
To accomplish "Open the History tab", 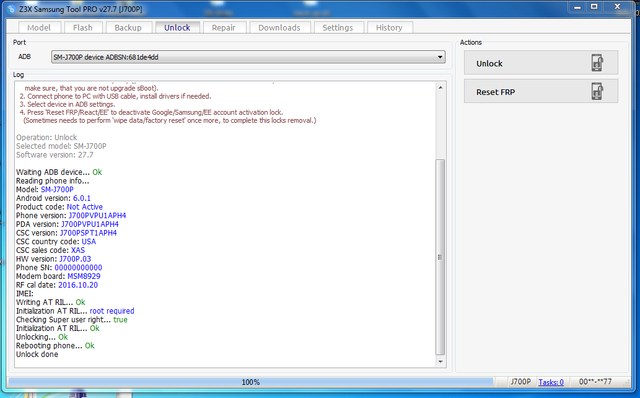I will (x=389, y=27).
